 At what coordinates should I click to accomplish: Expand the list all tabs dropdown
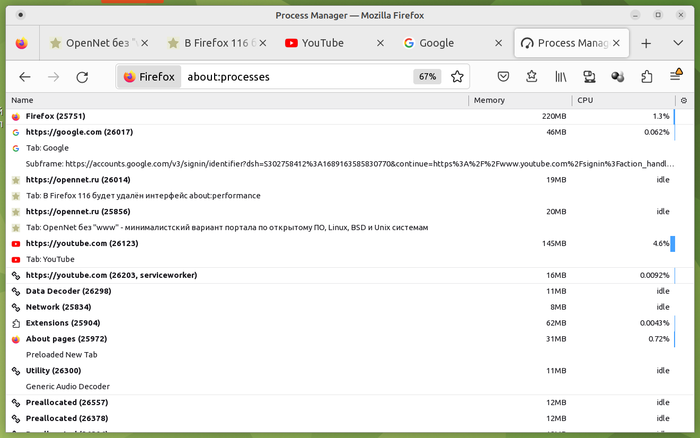point(676,44)
